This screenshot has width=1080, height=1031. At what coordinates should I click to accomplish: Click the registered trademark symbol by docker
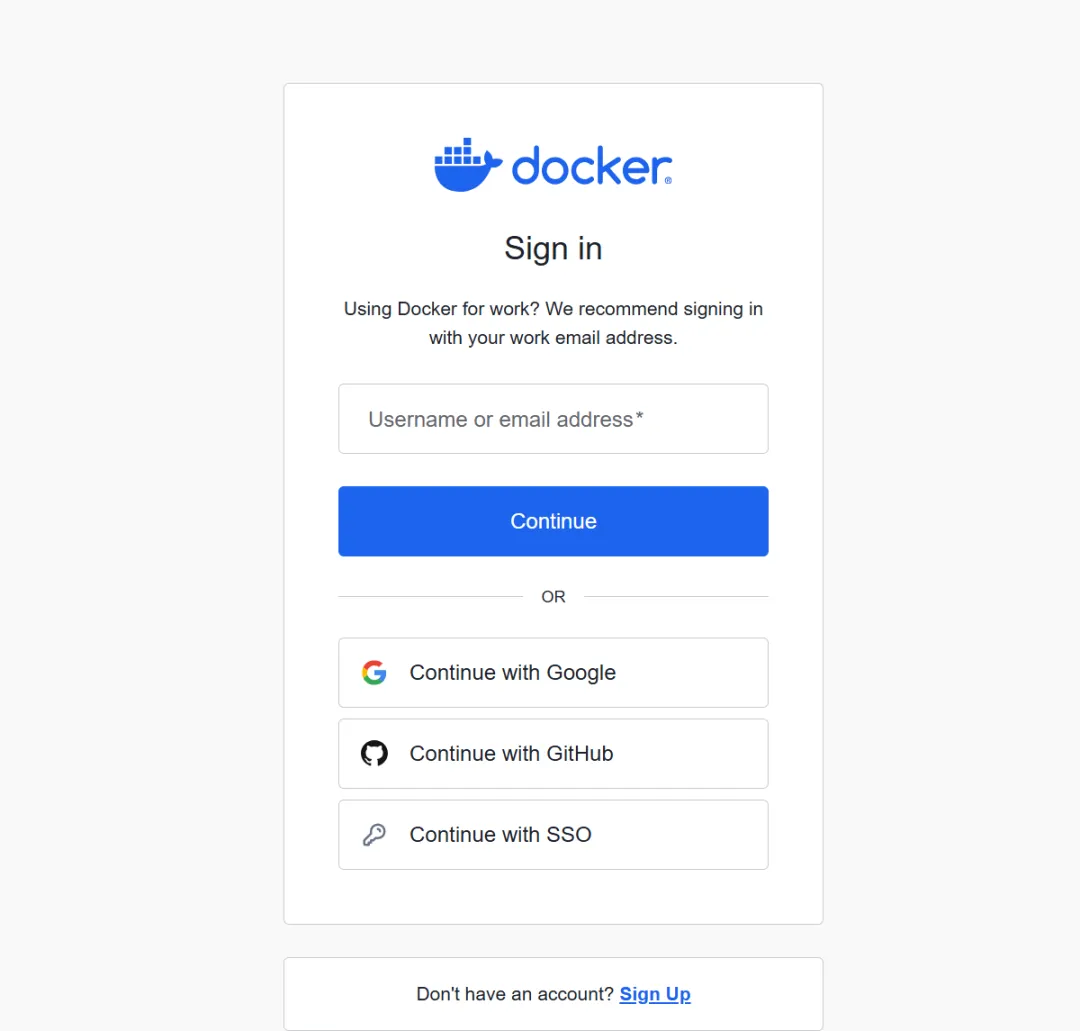pos(668,181)
